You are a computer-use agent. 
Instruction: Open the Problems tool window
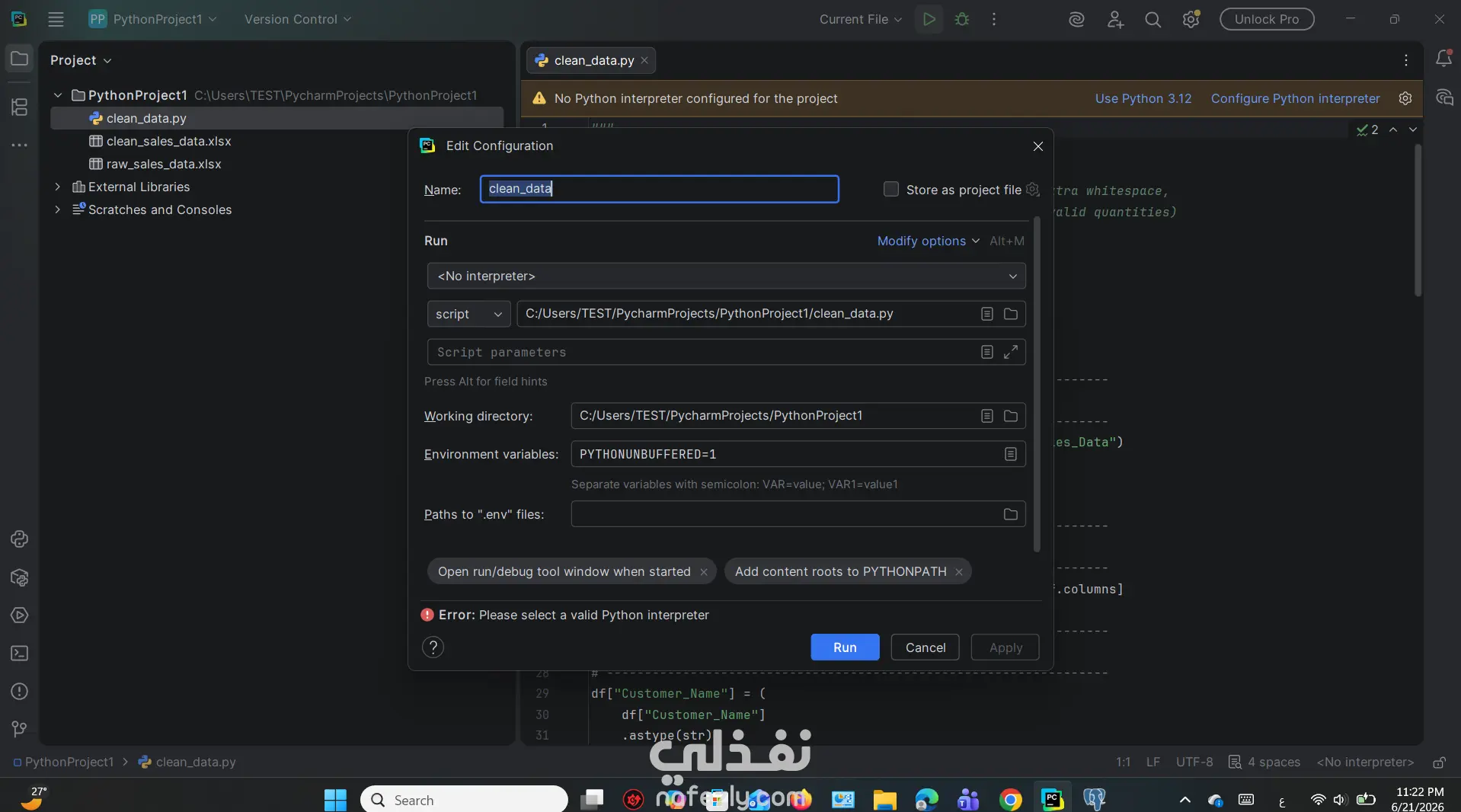pos(19,692)
